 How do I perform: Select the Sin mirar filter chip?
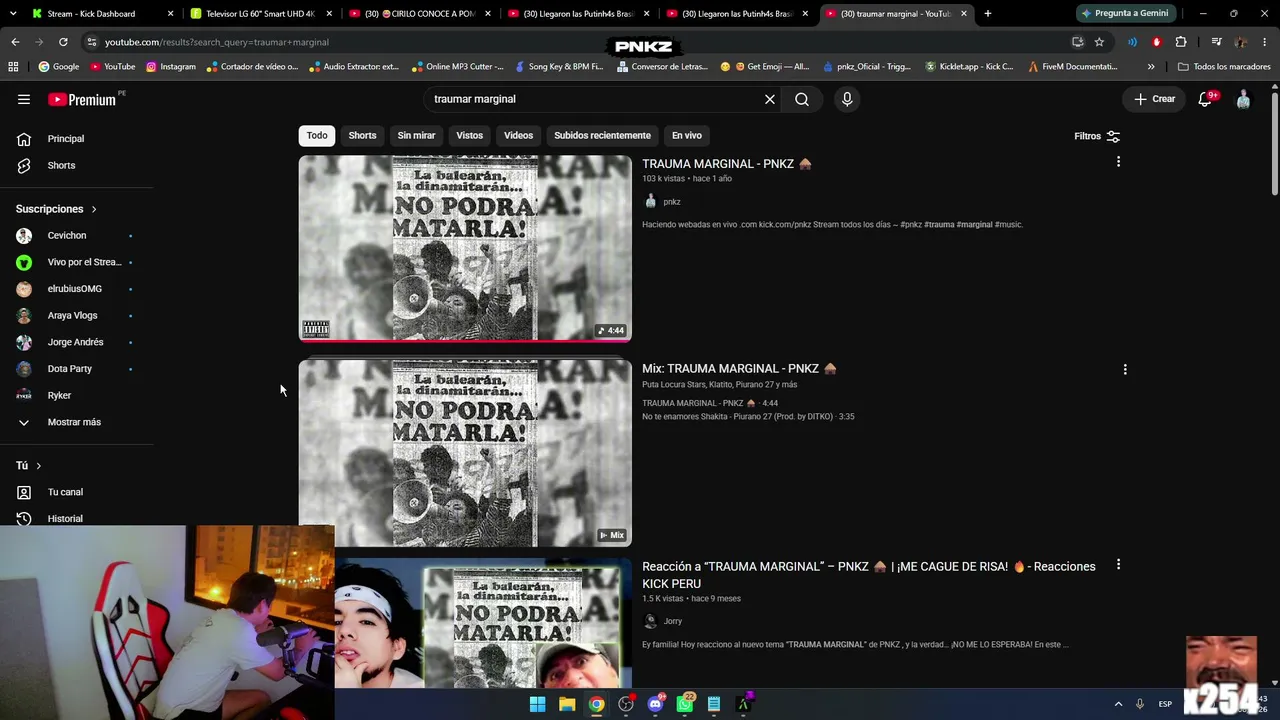click(416, 136)
